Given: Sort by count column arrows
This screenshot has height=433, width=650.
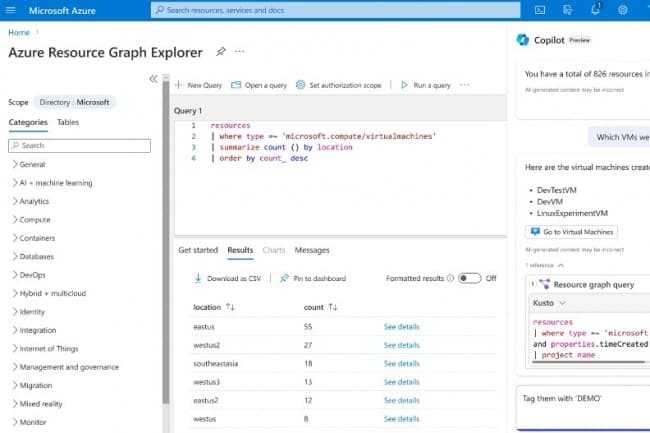Looking at the screenshot, I should coord(332,307).
